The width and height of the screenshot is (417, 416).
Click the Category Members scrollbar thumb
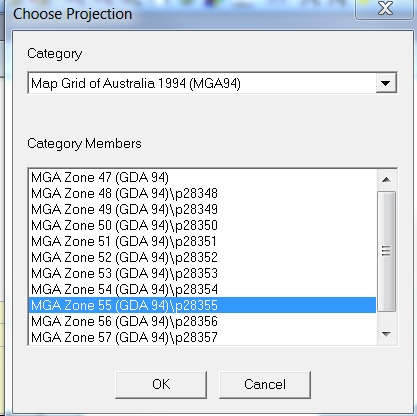386,251
